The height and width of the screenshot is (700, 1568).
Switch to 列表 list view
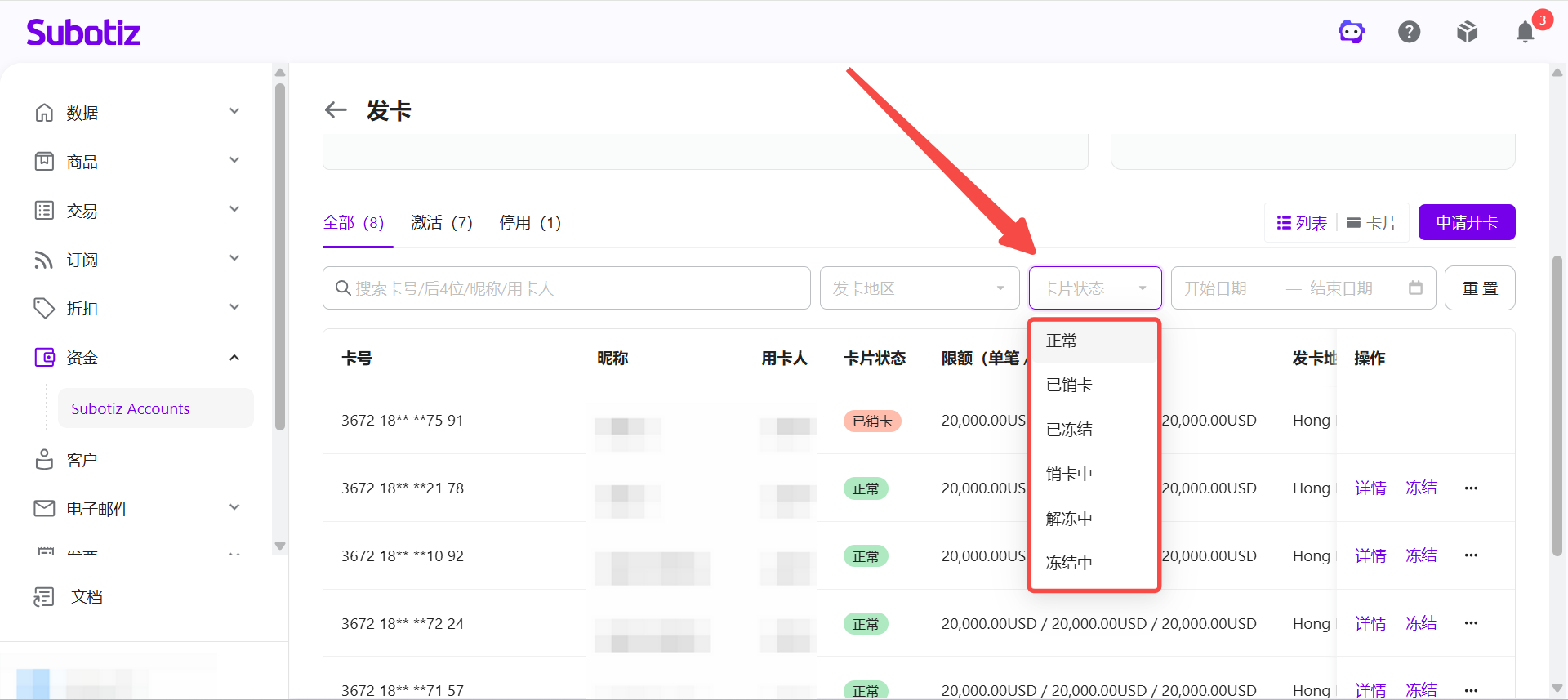(x=1303, y=223)
